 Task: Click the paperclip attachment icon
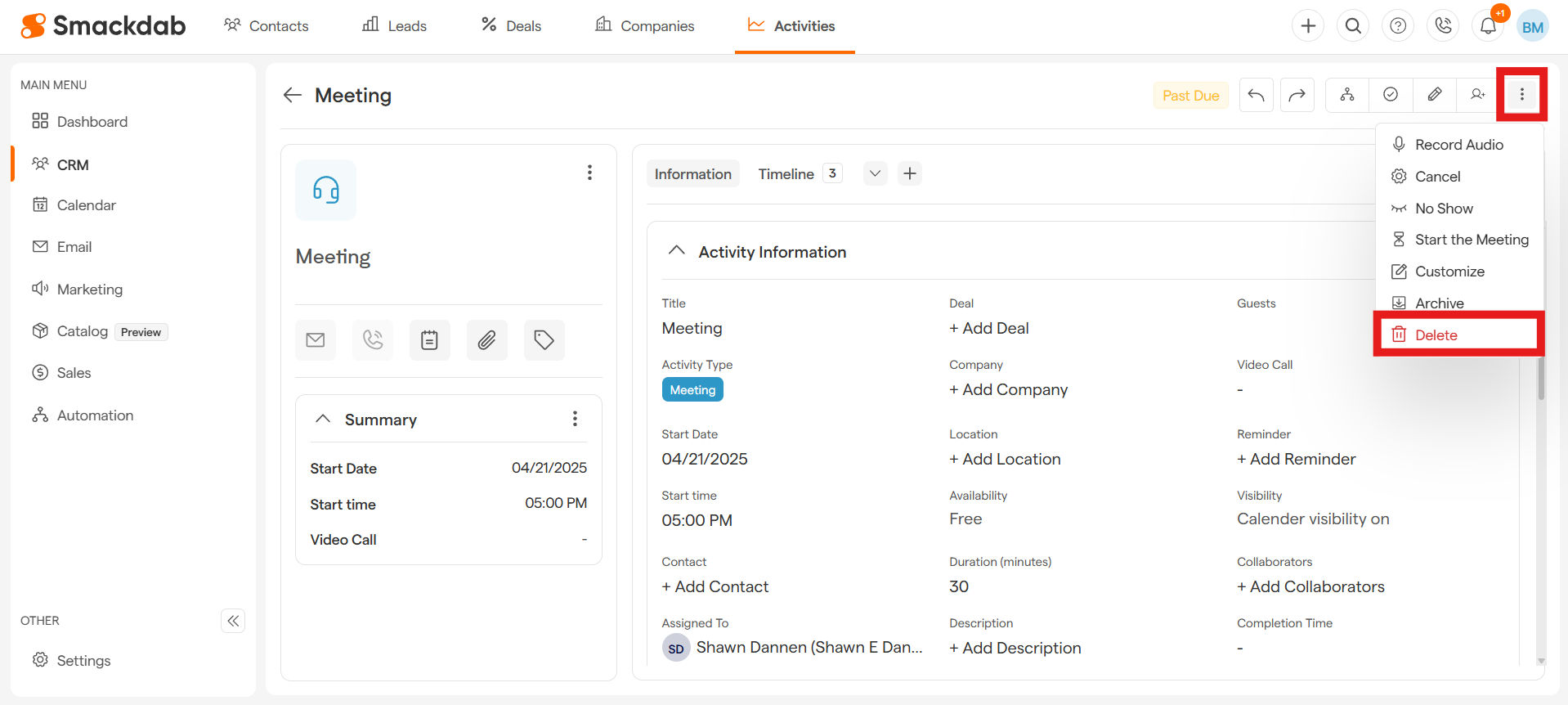pos(486,340)
